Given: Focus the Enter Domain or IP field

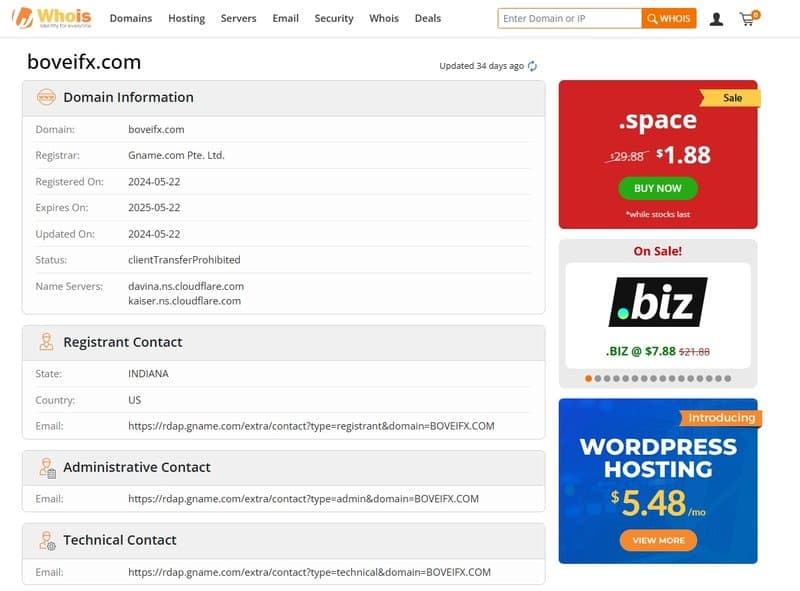Looking at the screenshot, I should tap(569, 18).
